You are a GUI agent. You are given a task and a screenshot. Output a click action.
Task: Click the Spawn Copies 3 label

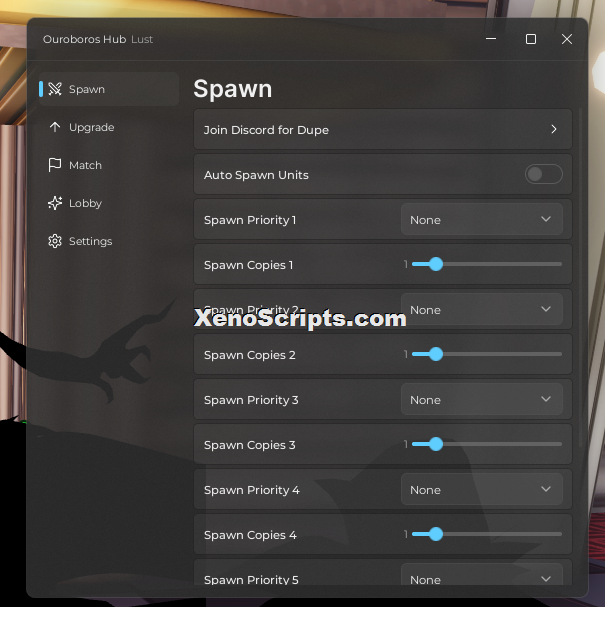click(249, 445)
